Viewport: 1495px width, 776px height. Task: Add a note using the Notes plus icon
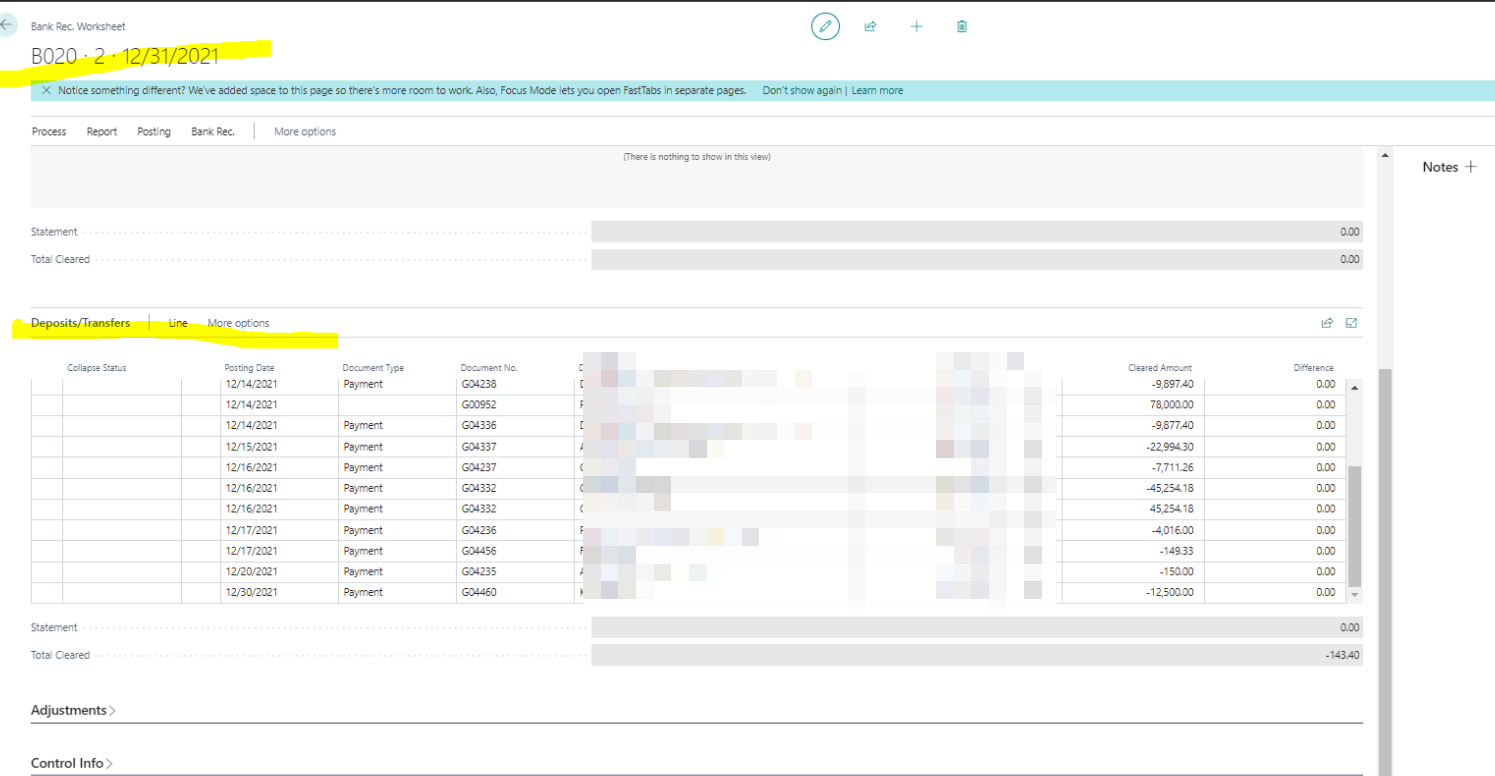click(x=1472, y=166)
